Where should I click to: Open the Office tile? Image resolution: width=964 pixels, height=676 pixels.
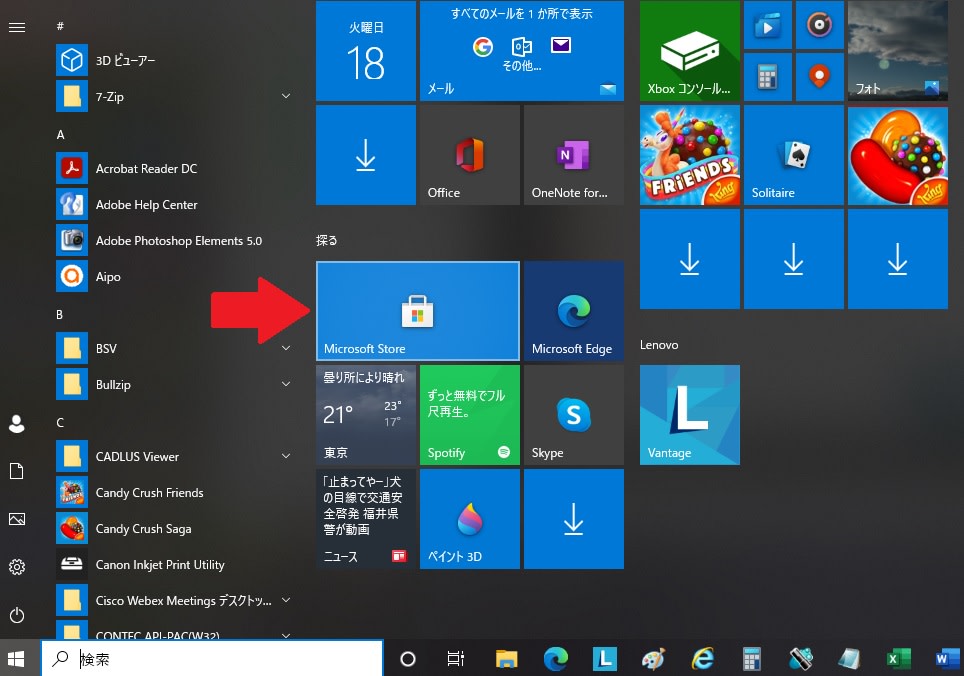(x=470, y=155)
